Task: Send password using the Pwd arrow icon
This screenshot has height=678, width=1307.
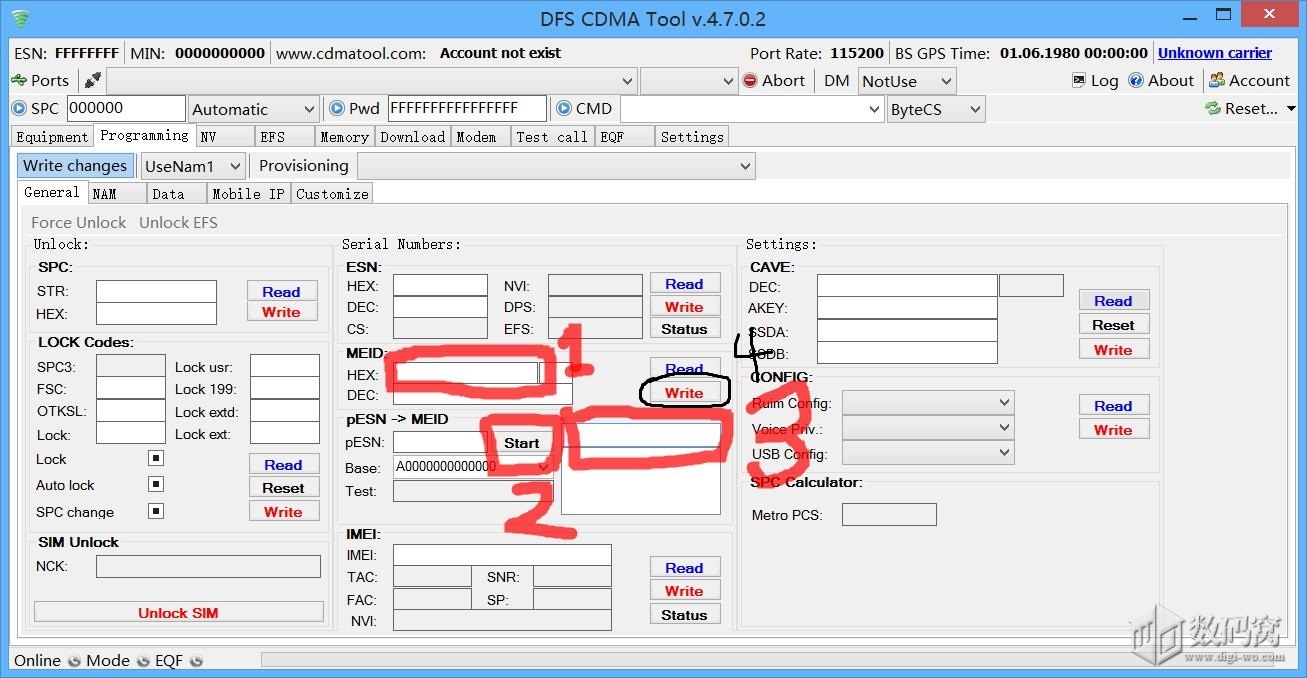Action: 337,108
